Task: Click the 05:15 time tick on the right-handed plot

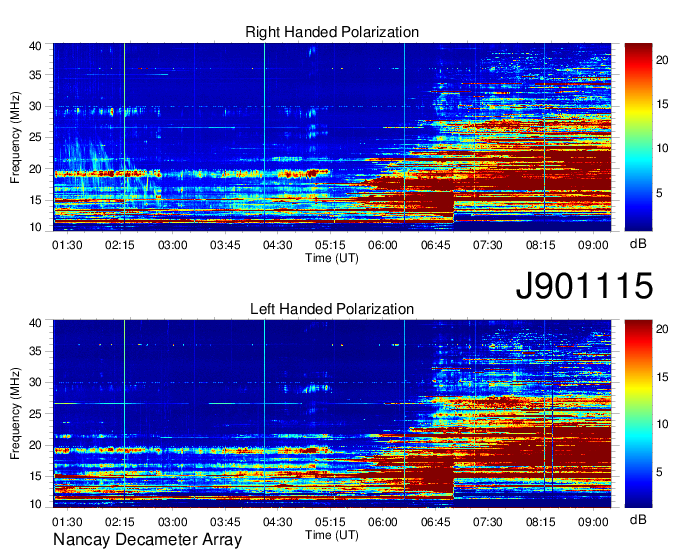Action: (x=330, y=245)
